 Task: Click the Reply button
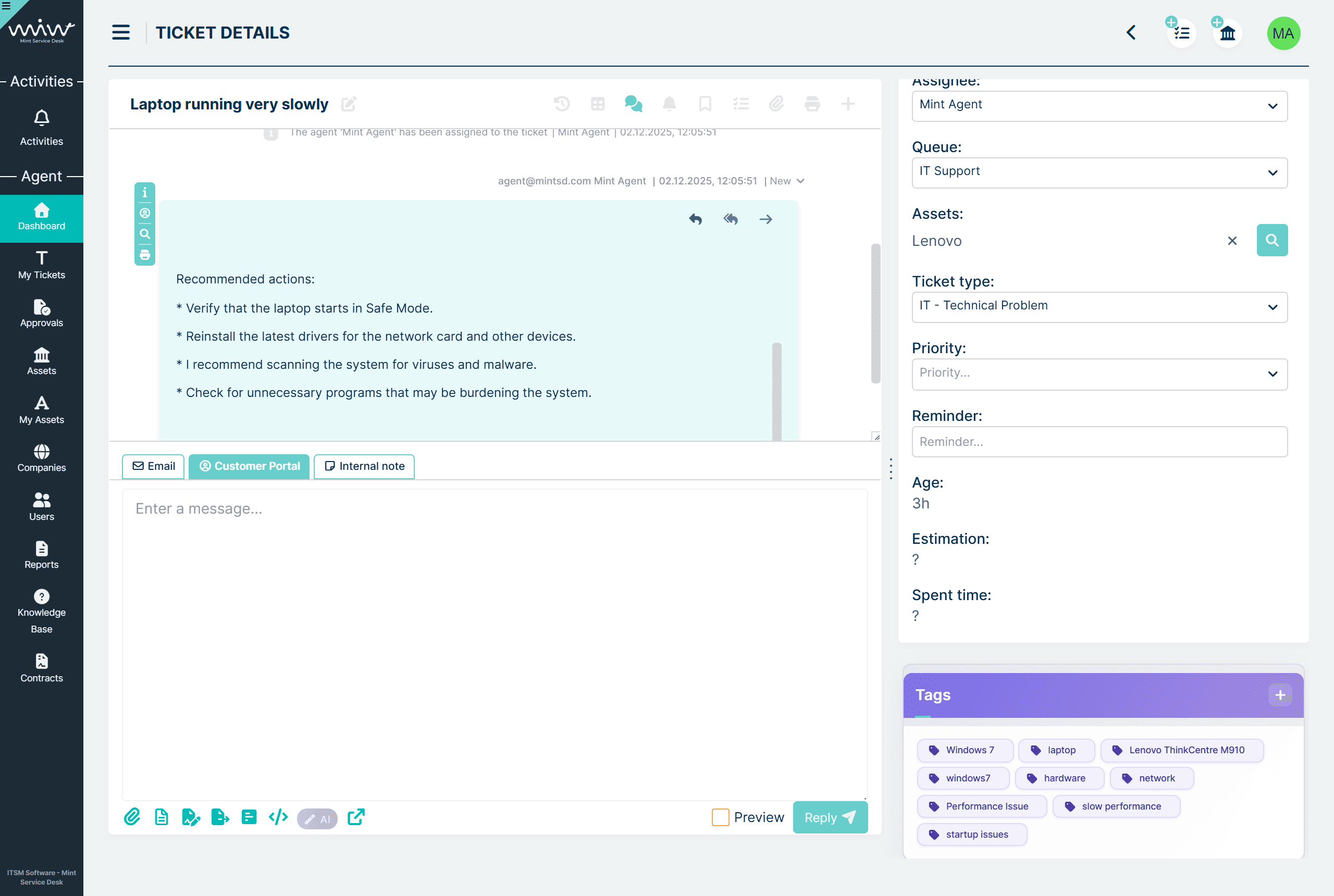point(830,818)
